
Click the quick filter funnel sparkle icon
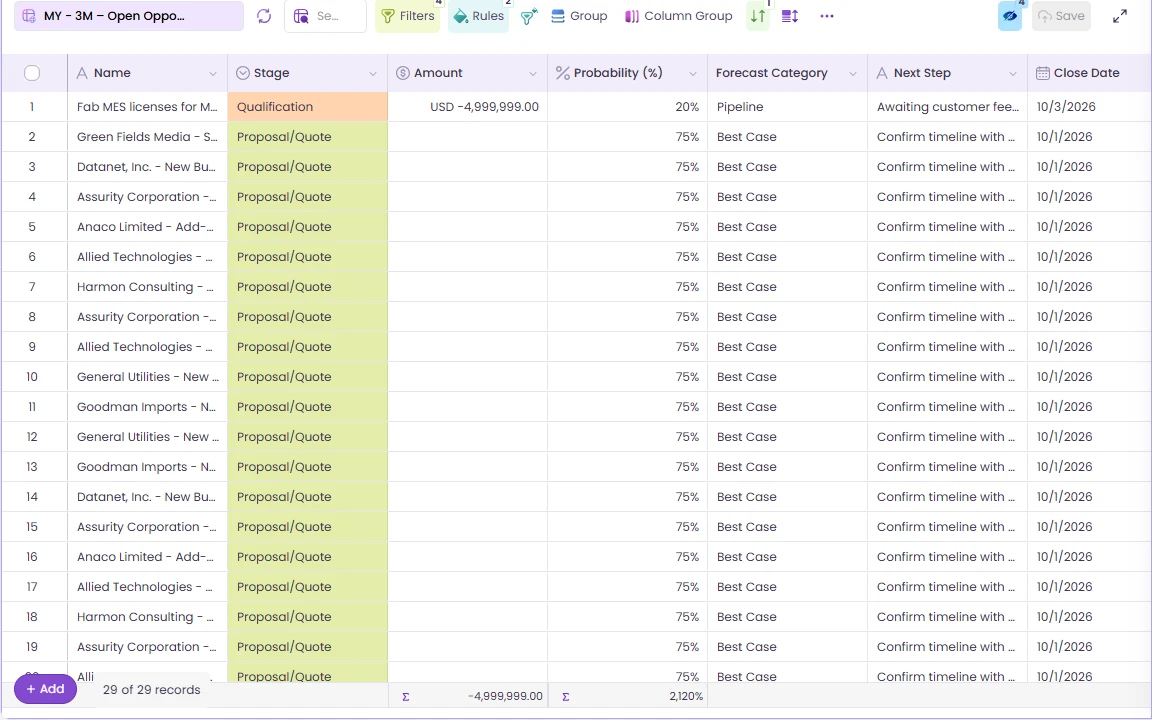point(529,16)
